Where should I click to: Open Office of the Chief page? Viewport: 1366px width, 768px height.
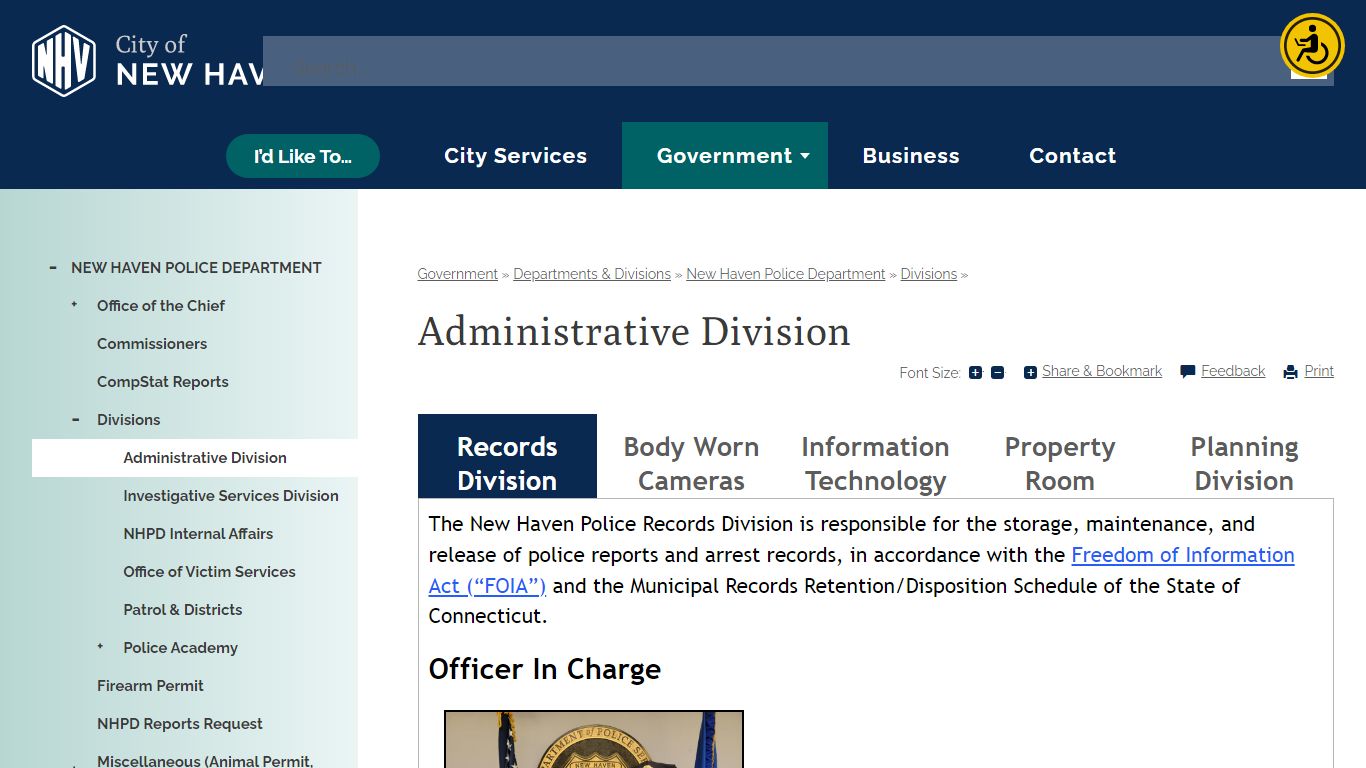pyautogui.click(x=161, y=306)
